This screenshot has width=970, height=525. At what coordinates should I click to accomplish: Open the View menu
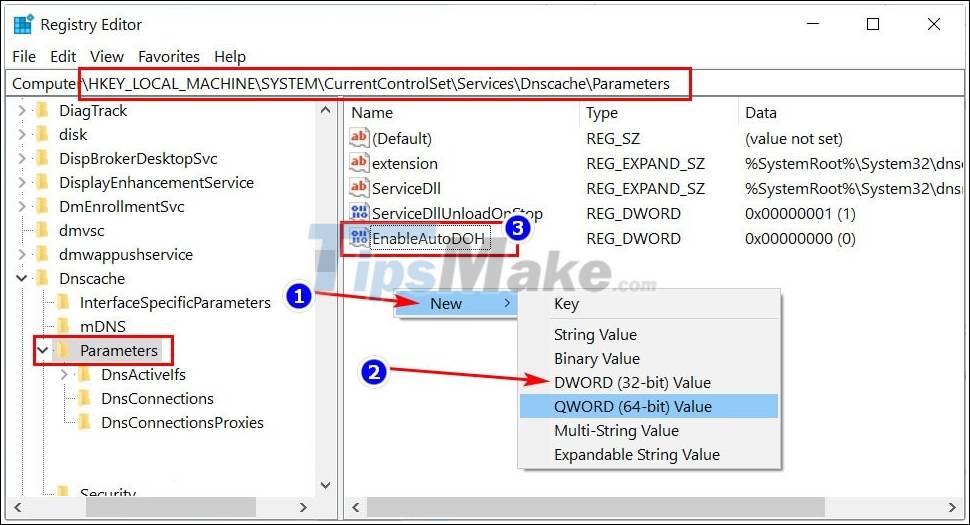point(107,57)
